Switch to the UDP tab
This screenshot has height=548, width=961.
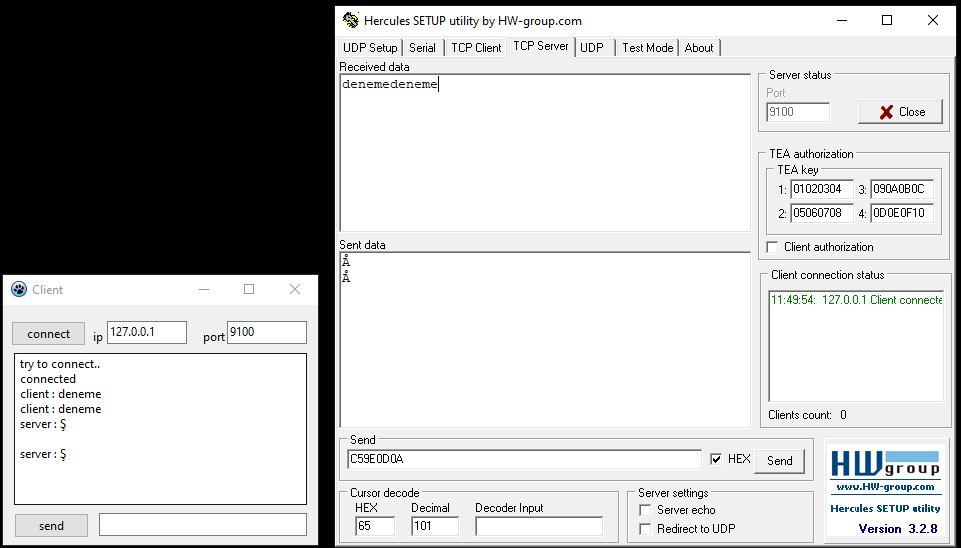click(592, 48)
